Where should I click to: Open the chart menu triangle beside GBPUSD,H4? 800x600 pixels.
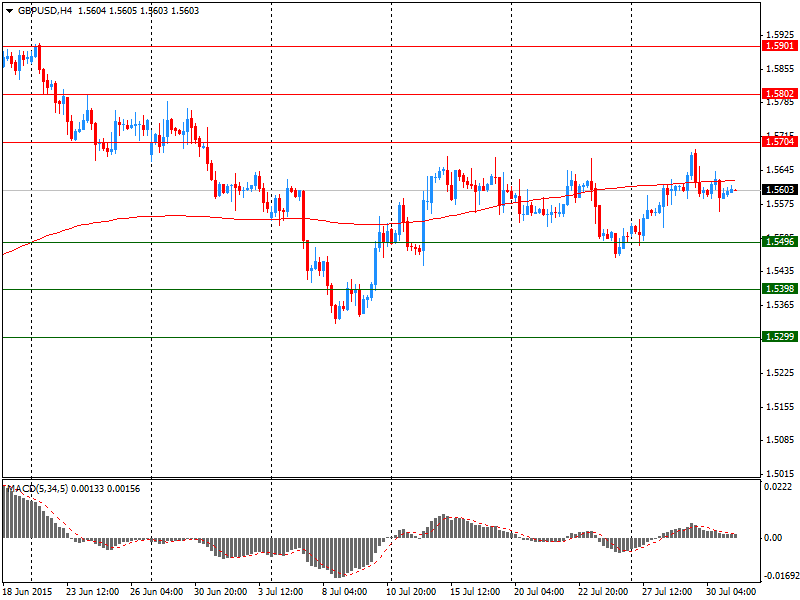[x=9, y=11]
